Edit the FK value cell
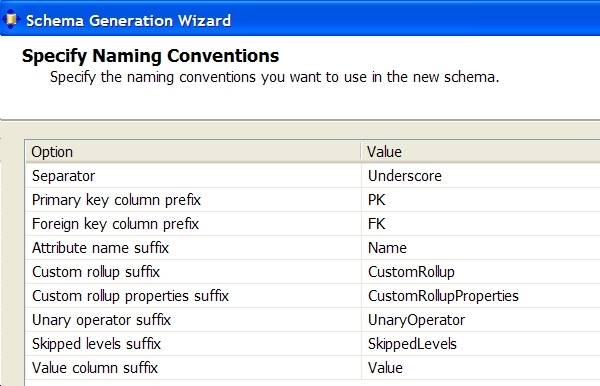 pyautogui.click(x=481, y=224)
